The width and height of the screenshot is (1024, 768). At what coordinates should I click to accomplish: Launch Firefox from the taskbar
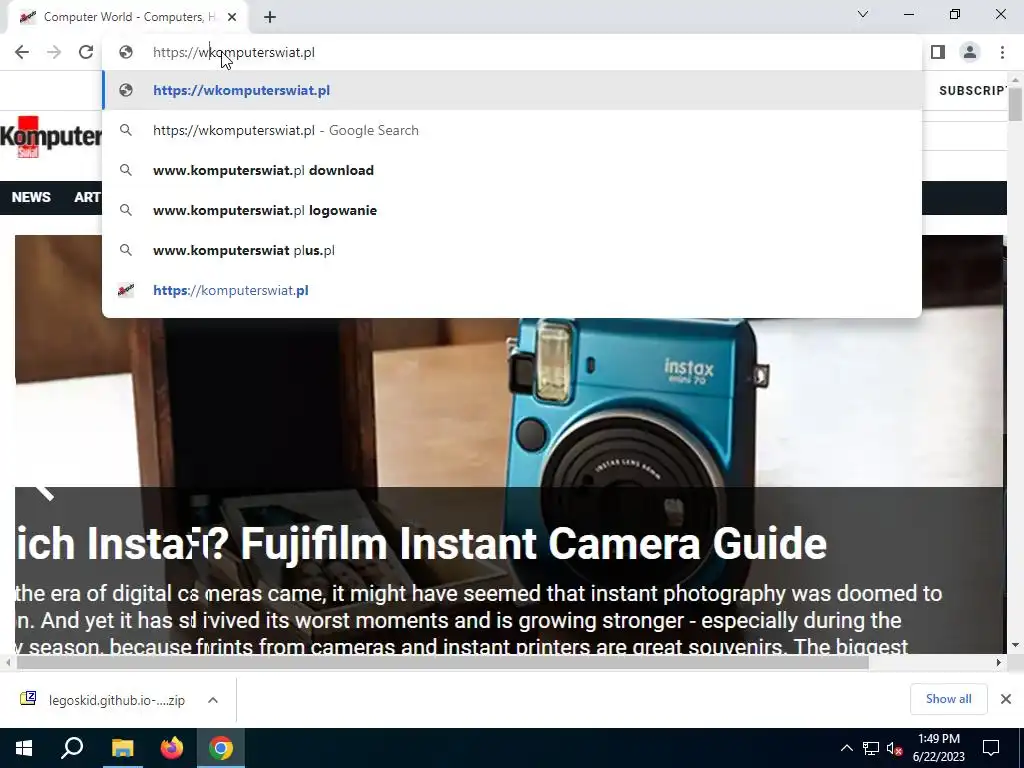172,748
